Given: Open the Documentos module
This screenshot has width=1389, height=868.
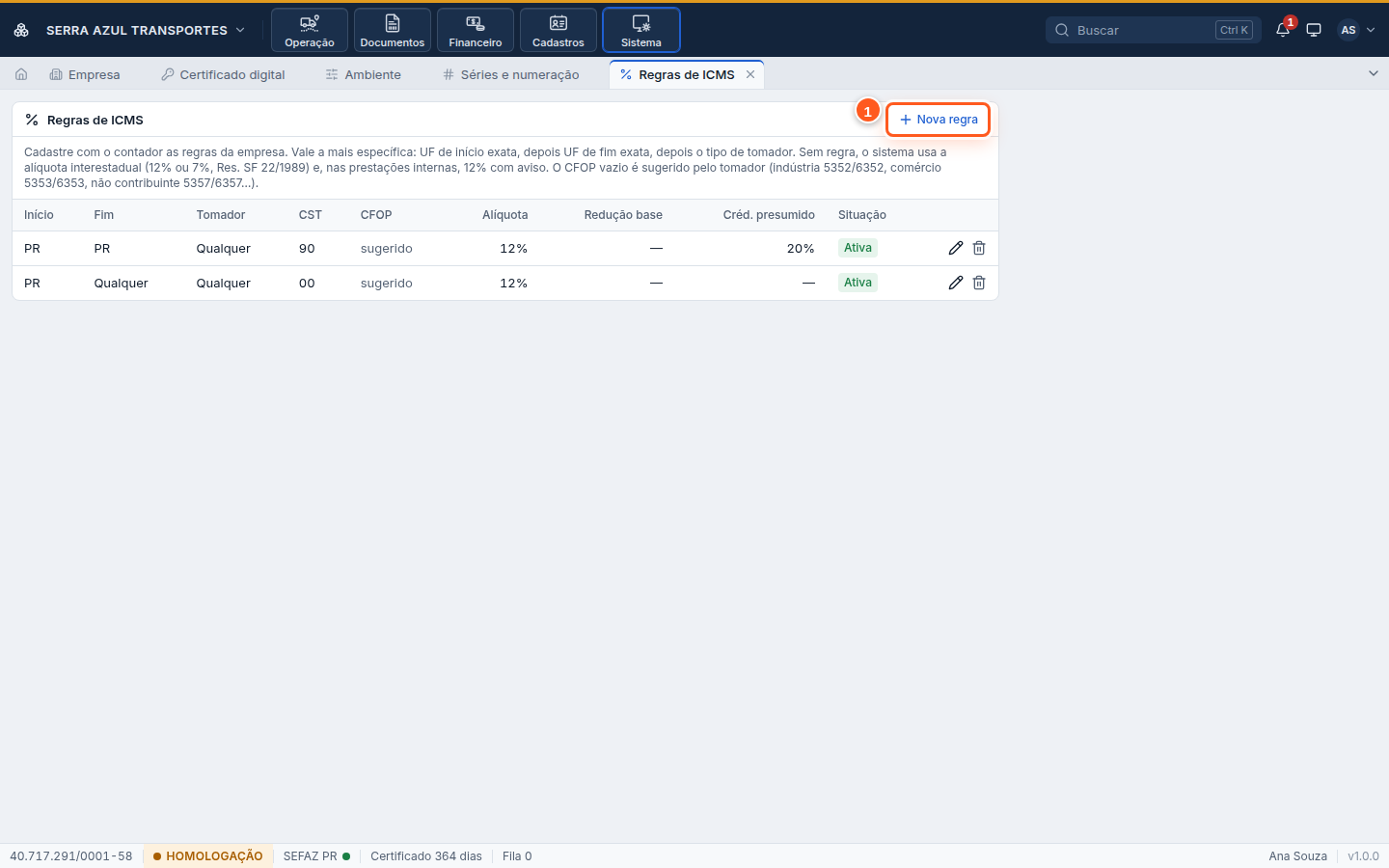Looking at the screenshot, I should 393,30.
